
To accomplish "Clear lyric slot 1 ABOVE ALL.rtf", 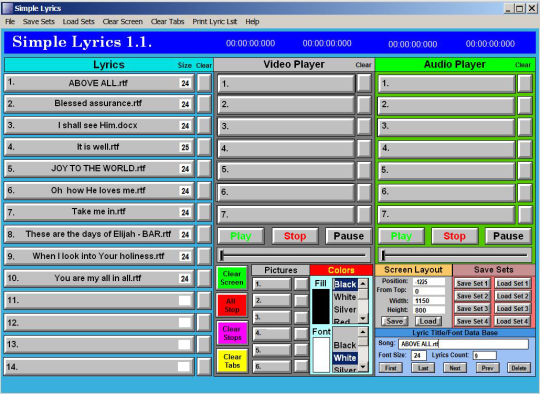I will point(204,83).
